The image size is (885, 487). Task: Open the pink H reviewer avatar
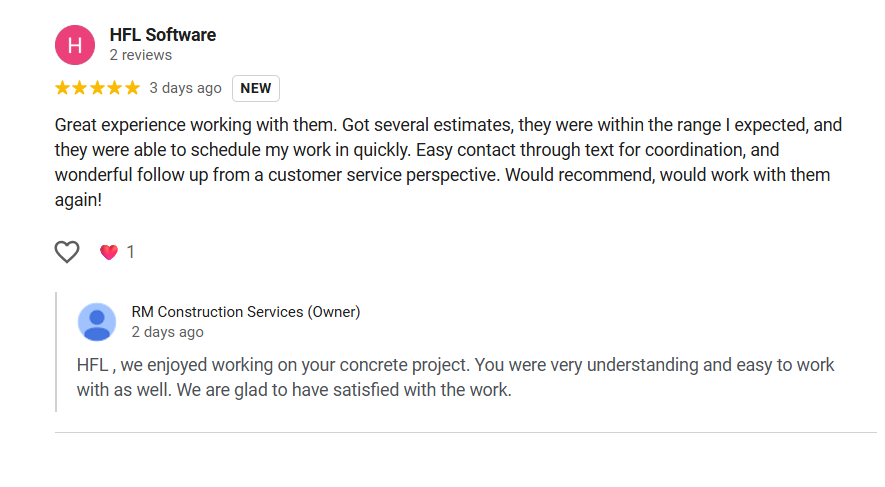coord(75,44)
